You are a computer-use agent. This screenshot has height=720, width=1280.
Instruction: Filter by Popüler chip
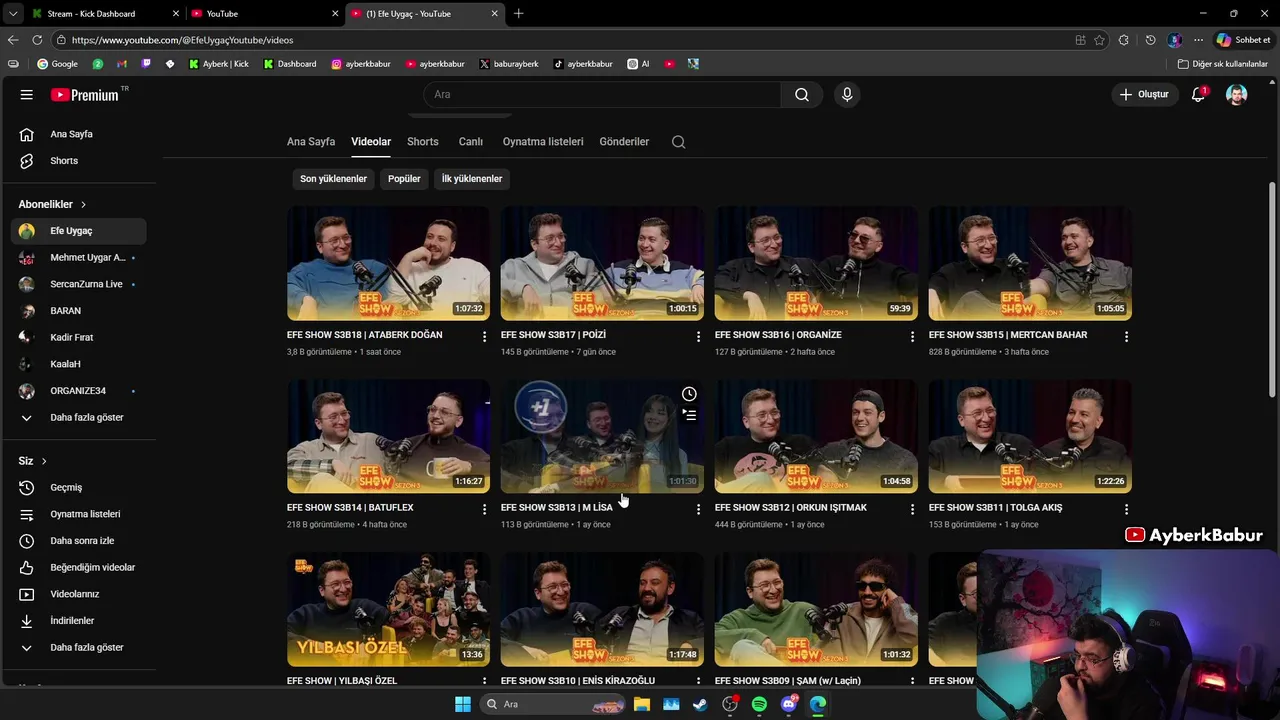(x=404, y=179)
